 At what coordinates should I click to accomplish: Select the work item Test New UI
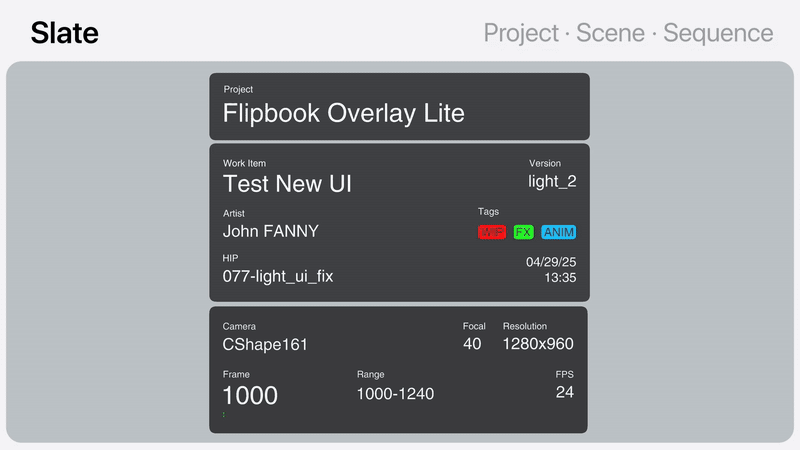pos(287,184)
